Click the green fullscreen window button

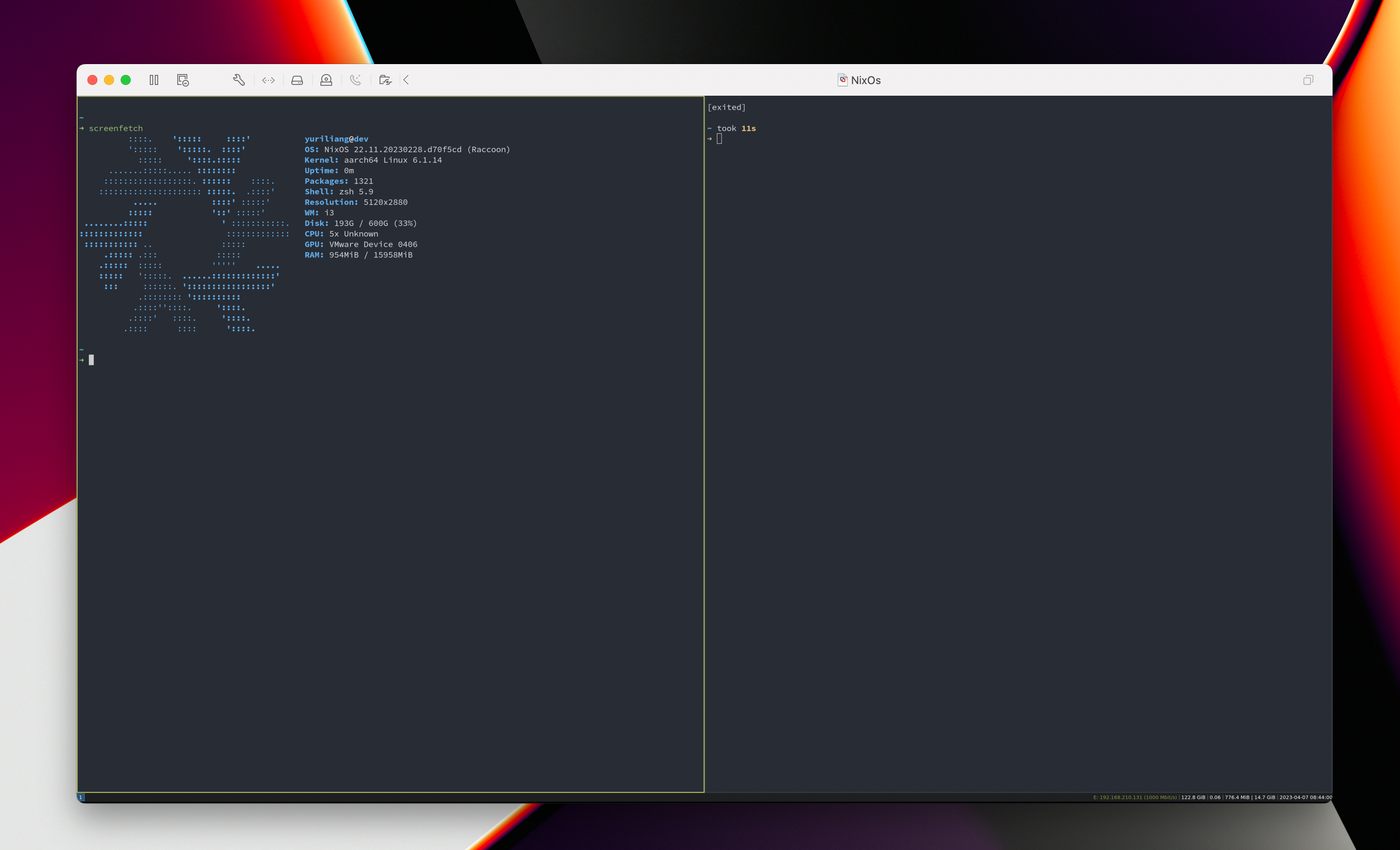coord(126,80)
